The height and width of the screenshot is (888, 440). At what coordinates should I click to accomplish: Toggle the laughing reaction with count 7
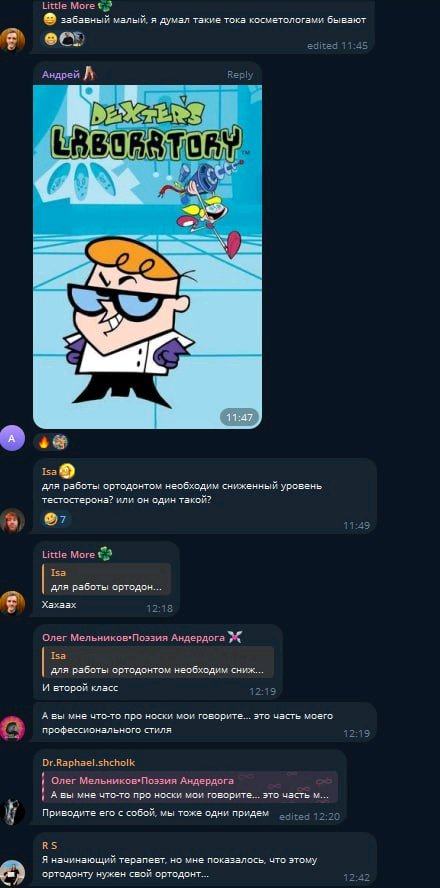(55, 519)
